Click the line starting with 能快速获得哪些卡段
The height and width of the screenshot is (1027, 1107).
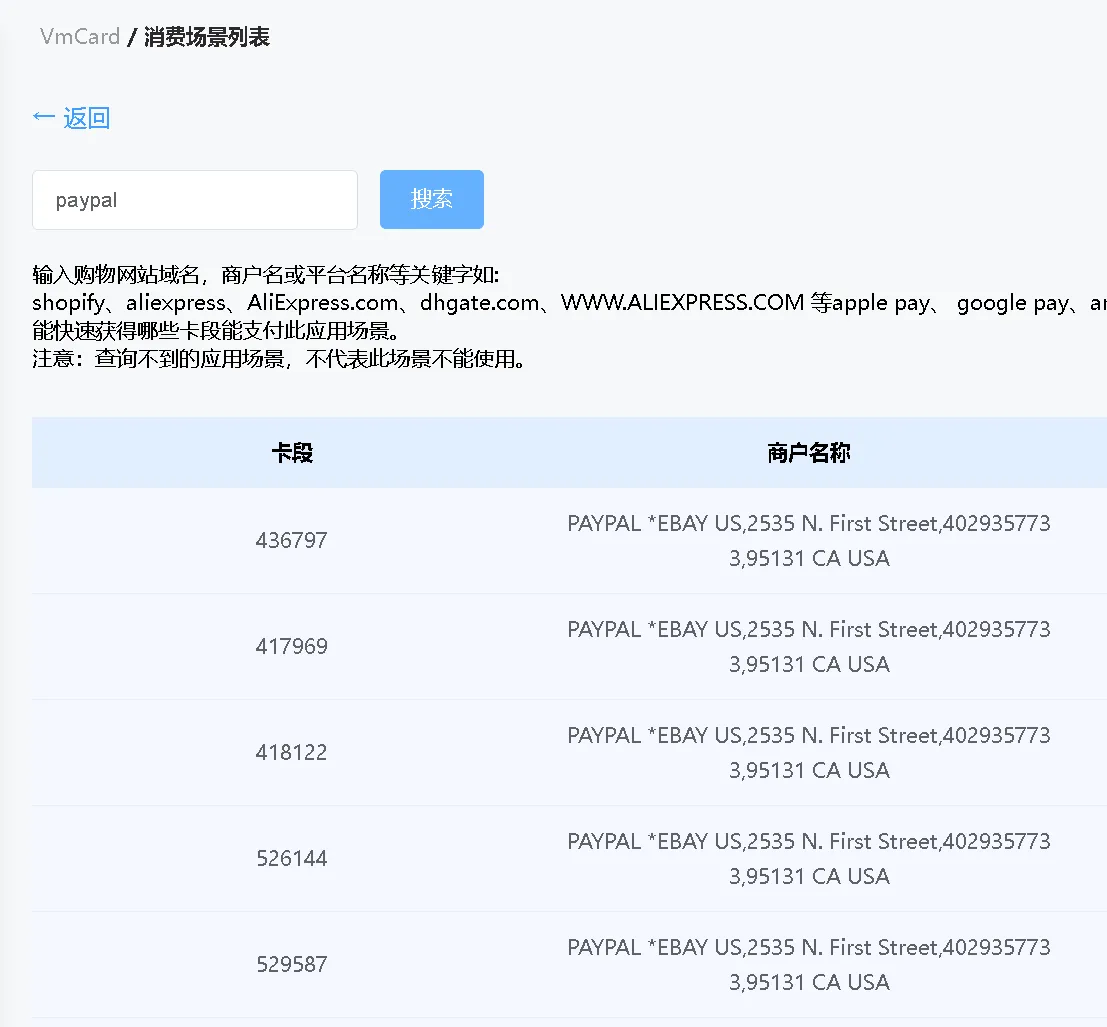click(216, 331)
